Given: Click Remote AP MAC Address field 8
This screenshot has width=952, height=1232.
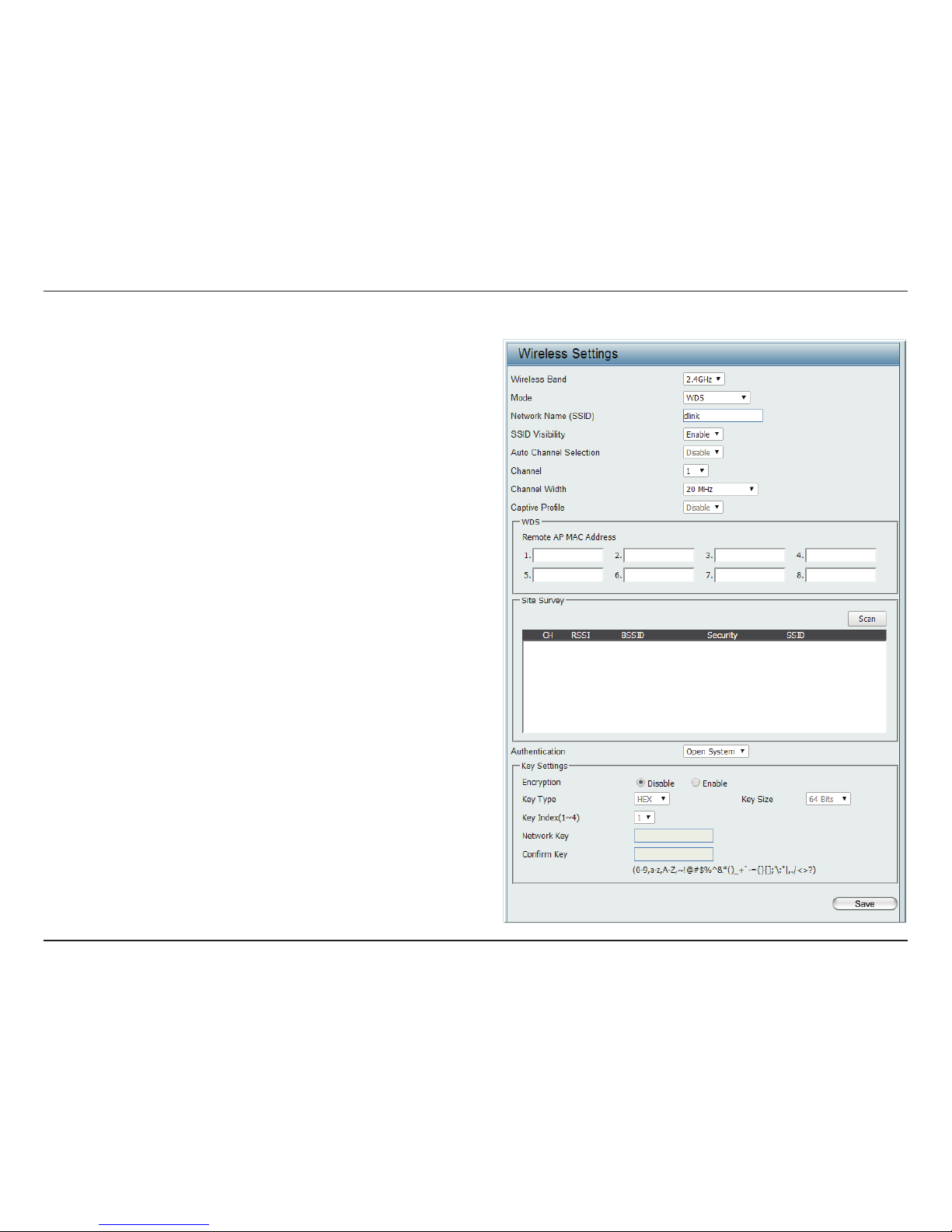Looking at the screenshot, I should 841,575.
